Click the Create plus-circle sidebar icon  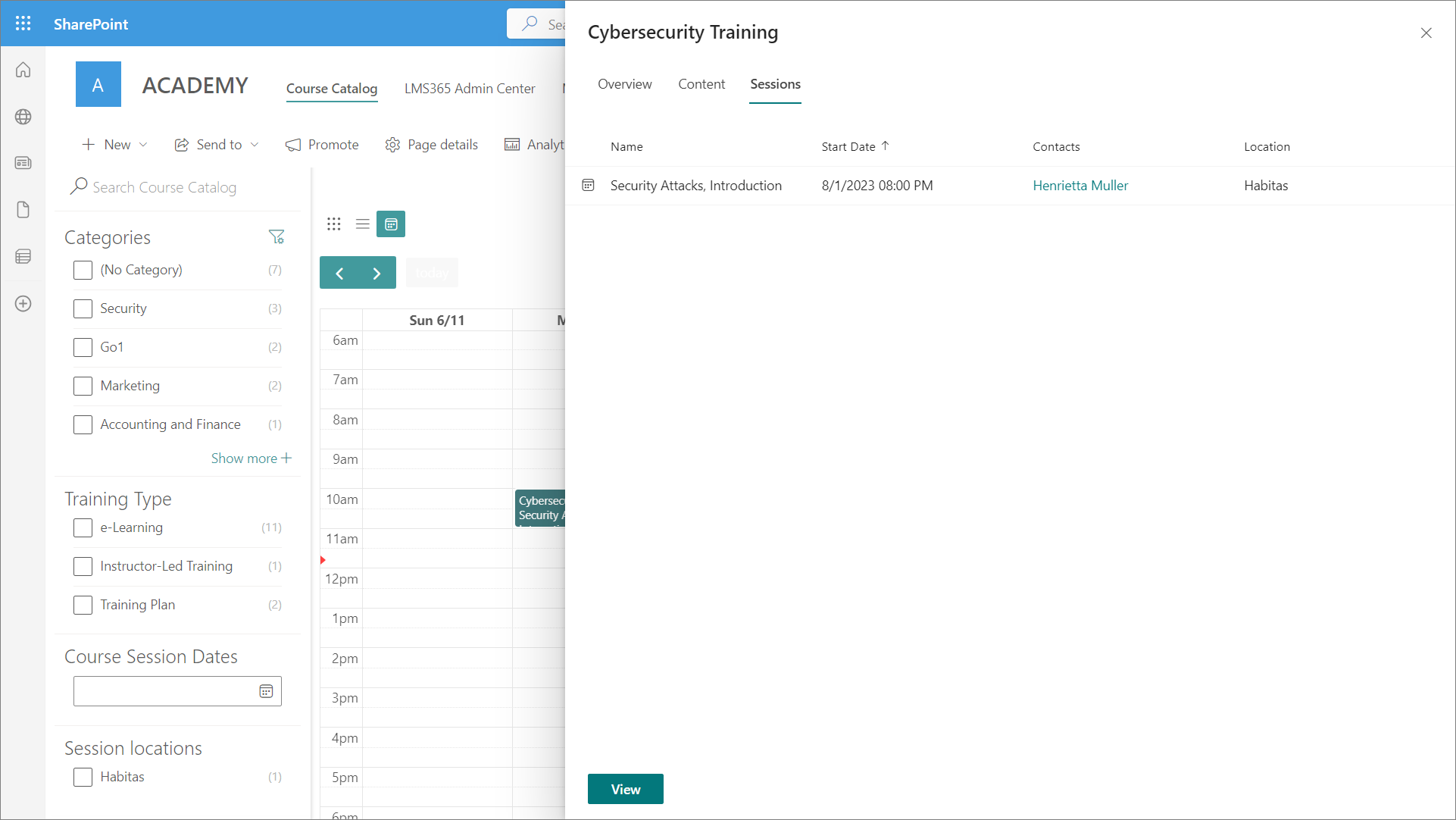pos(23,304)
